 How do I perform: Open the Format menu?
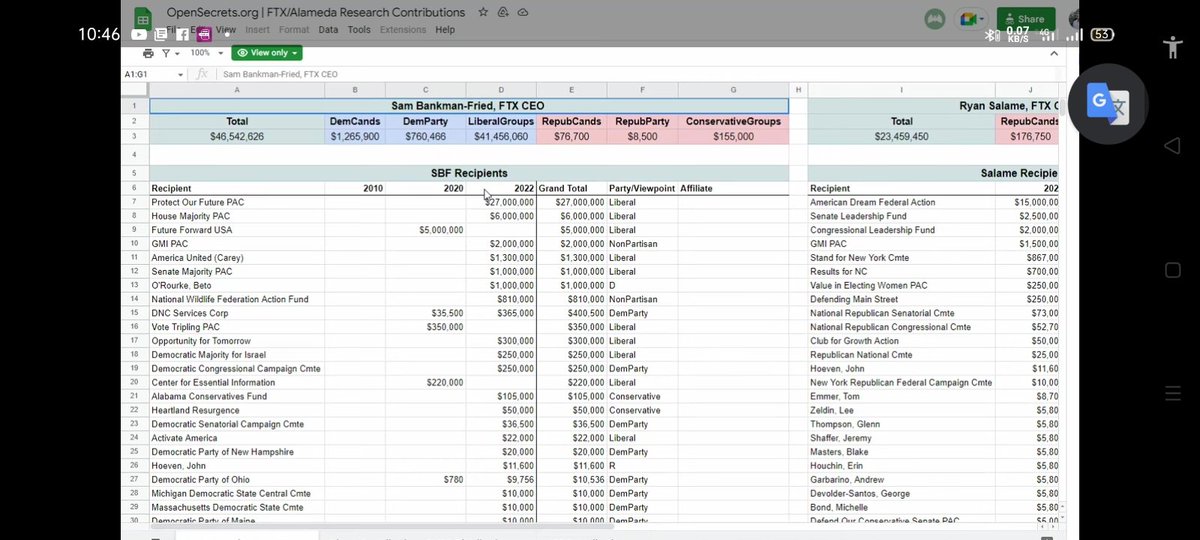tap(294, 30)
